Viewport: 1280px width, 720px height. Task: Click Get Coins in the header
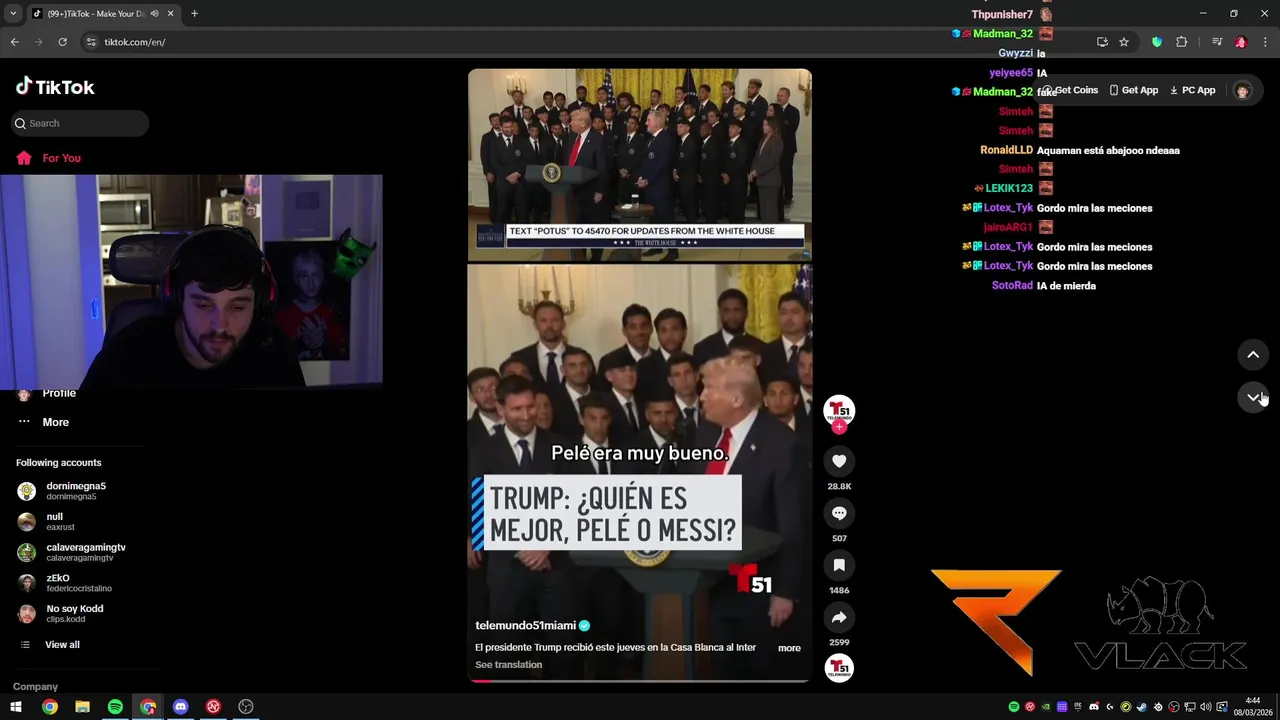[x=1070, y=90]
